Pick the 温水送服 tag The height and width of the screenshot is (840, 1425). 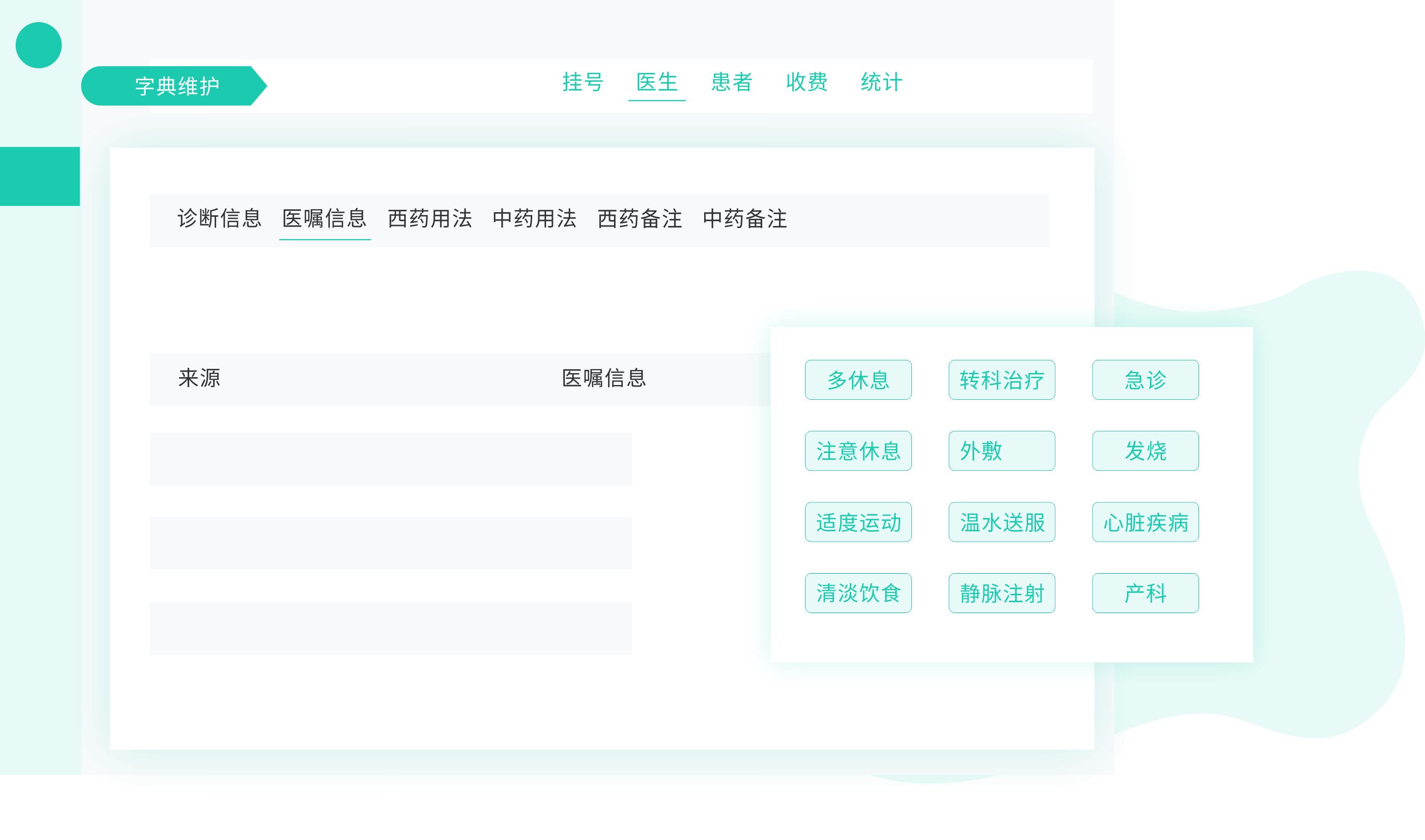(1002, 522)
